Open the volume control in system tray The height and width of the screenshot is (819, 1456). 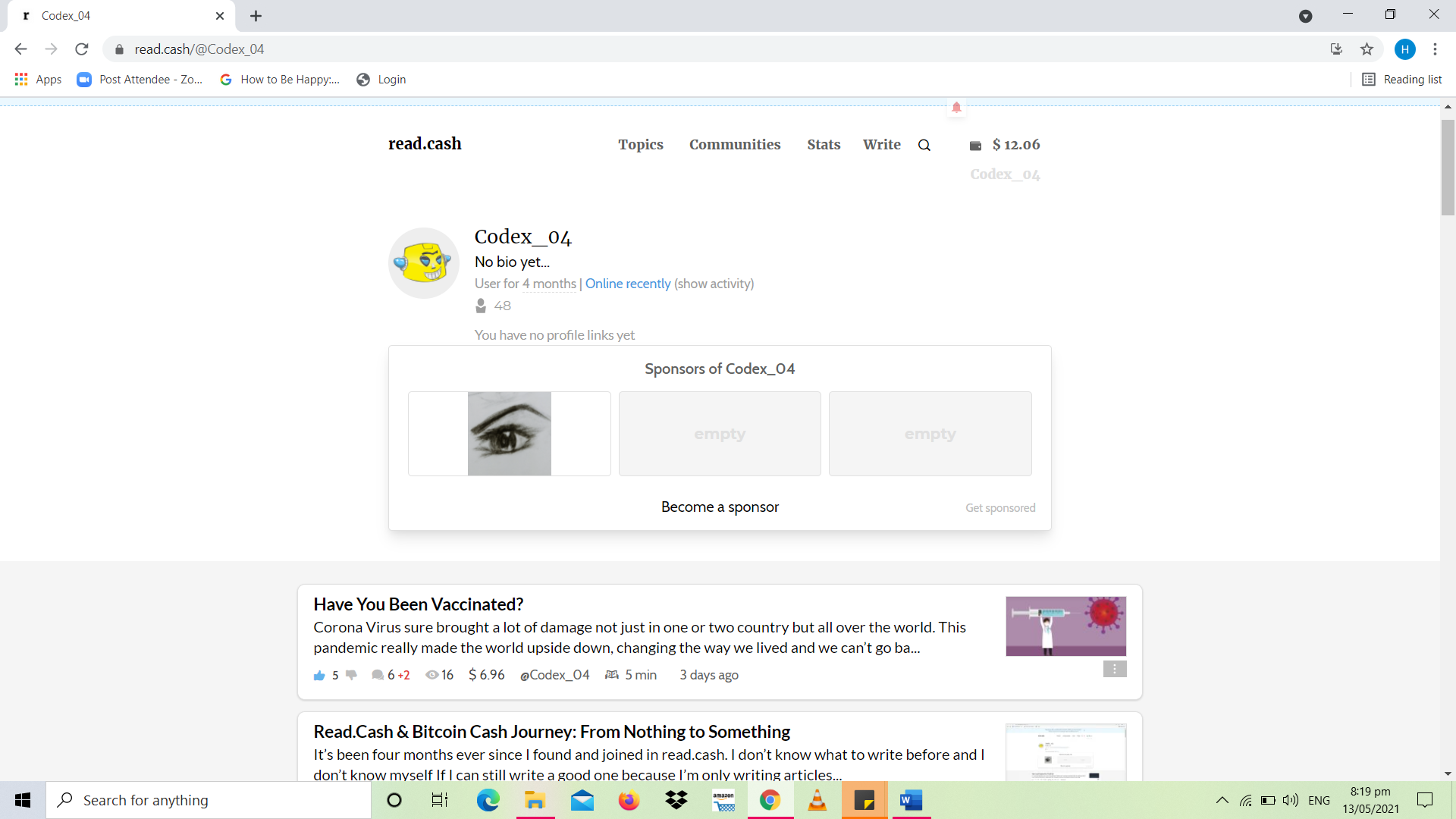(1291, 800)
